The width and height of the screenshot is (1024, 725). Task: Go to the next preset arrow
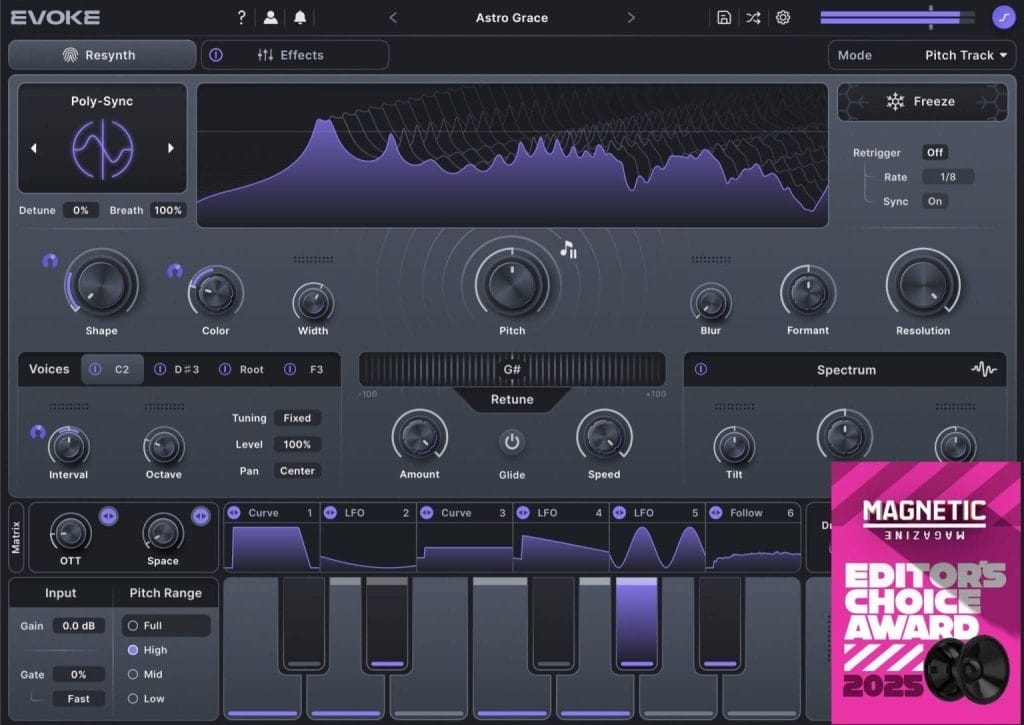coord(631,17)
